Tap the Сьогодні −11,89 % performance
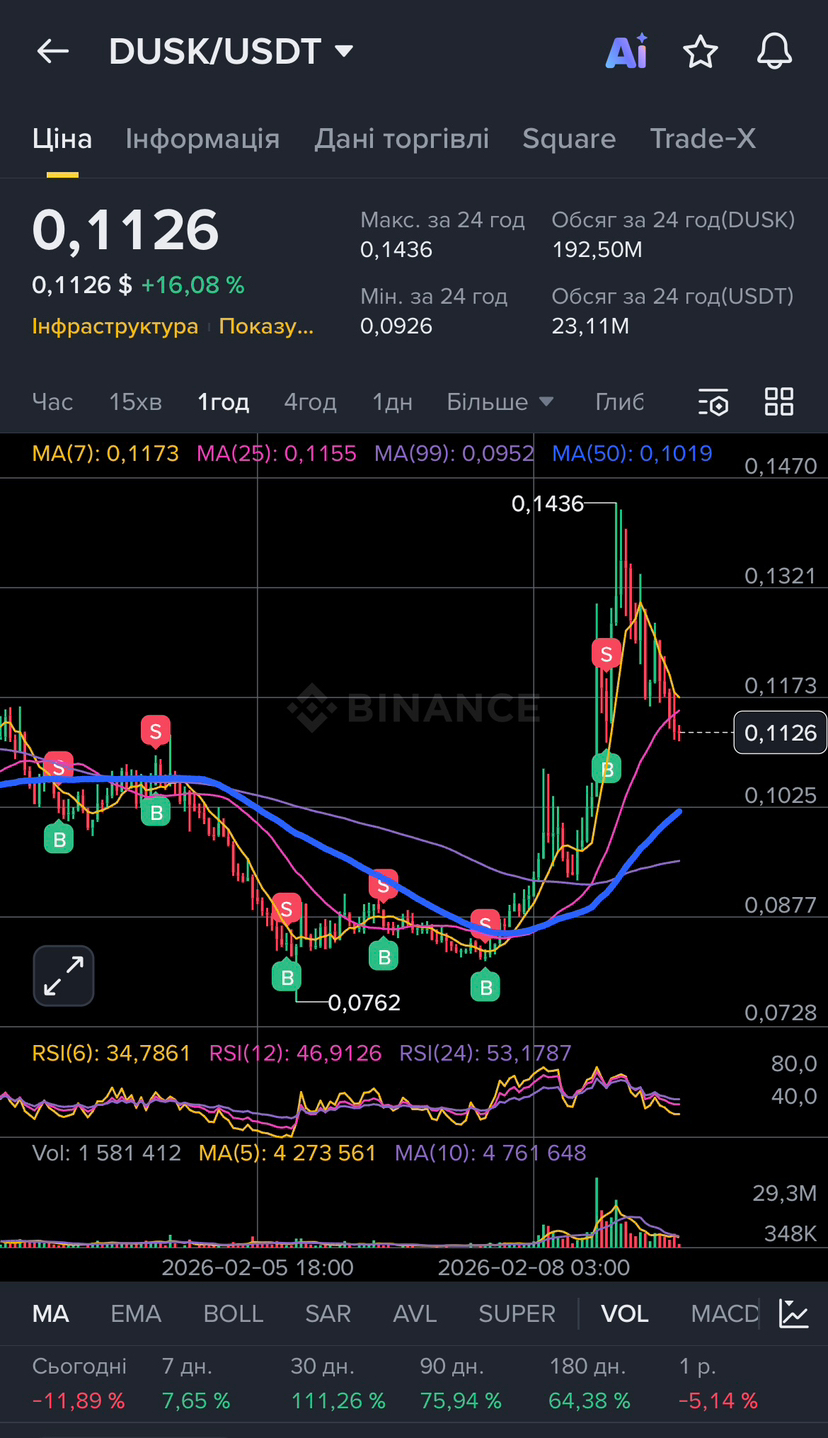This screenshot has height=1438, width=828. click(80, 1383)
